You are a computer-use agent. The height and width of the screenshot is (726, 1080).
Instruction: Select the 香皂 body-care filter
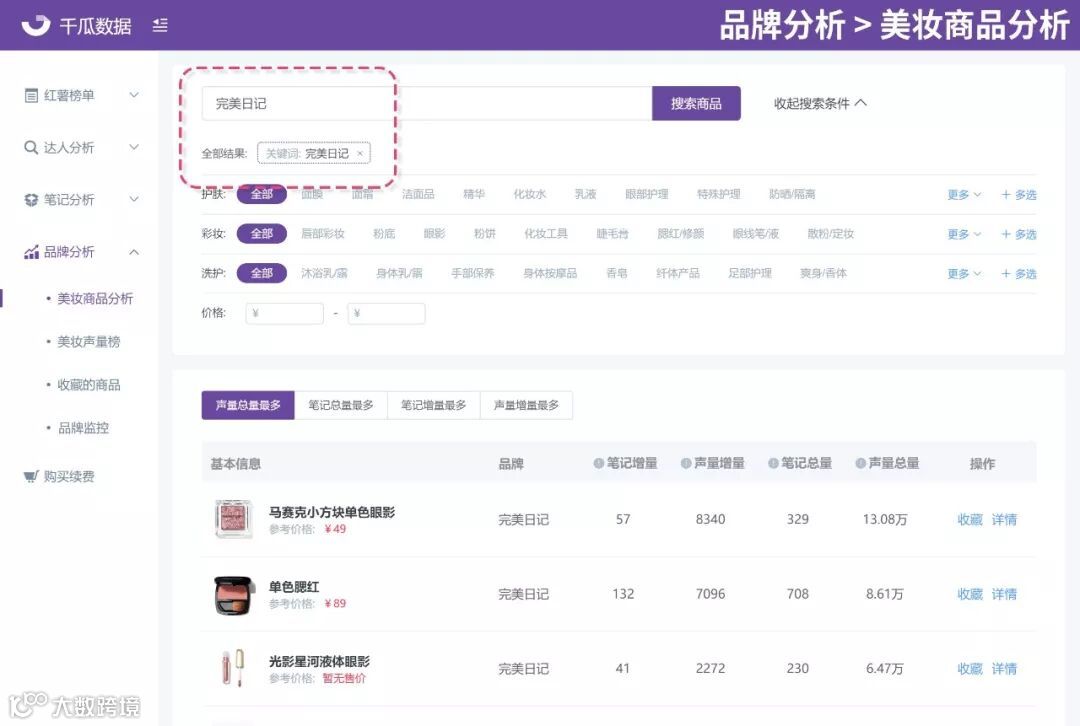click(x=616, y=273)
